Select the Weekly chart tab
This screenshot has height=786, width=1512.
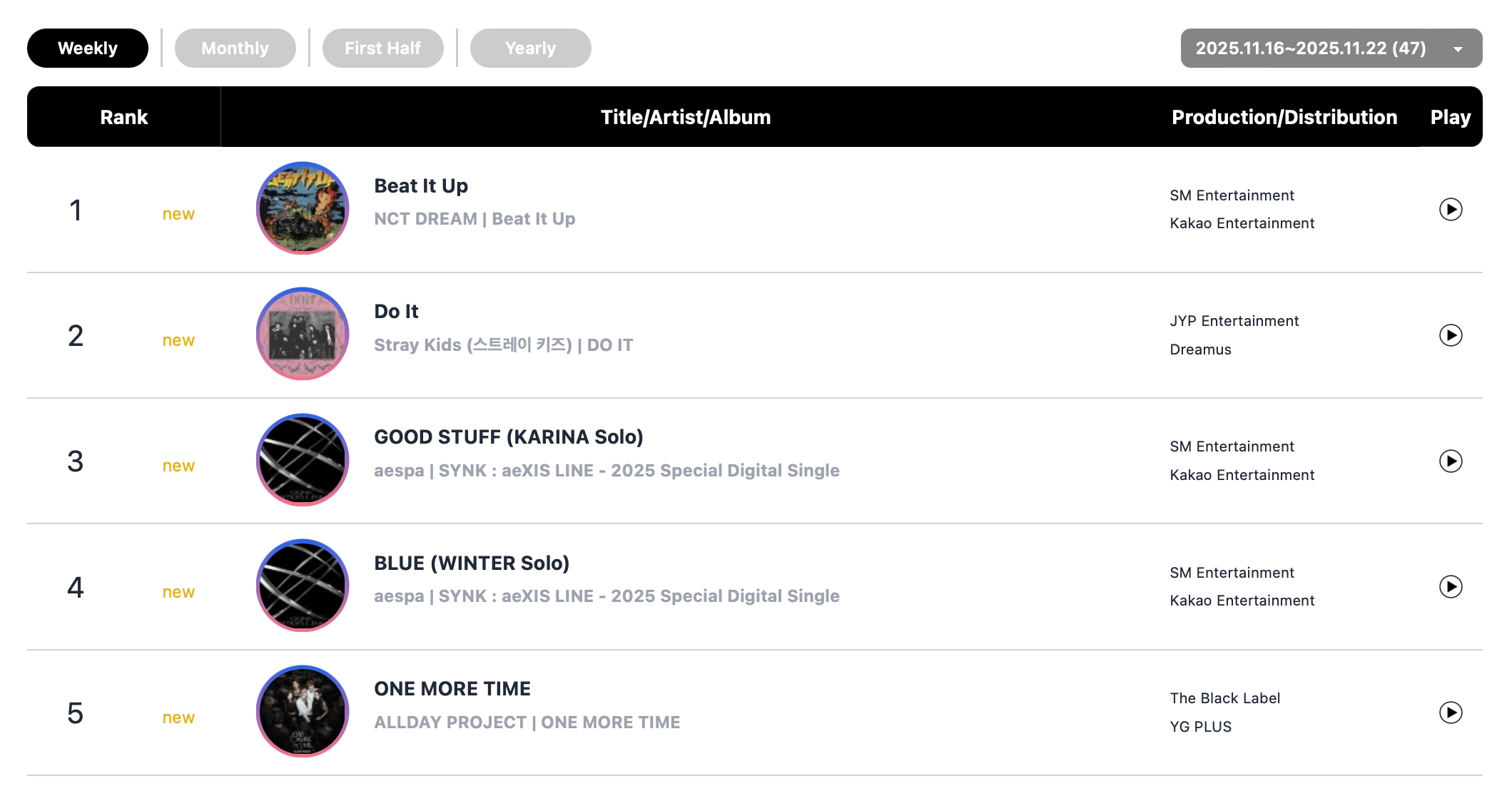(x=88, y=49)
